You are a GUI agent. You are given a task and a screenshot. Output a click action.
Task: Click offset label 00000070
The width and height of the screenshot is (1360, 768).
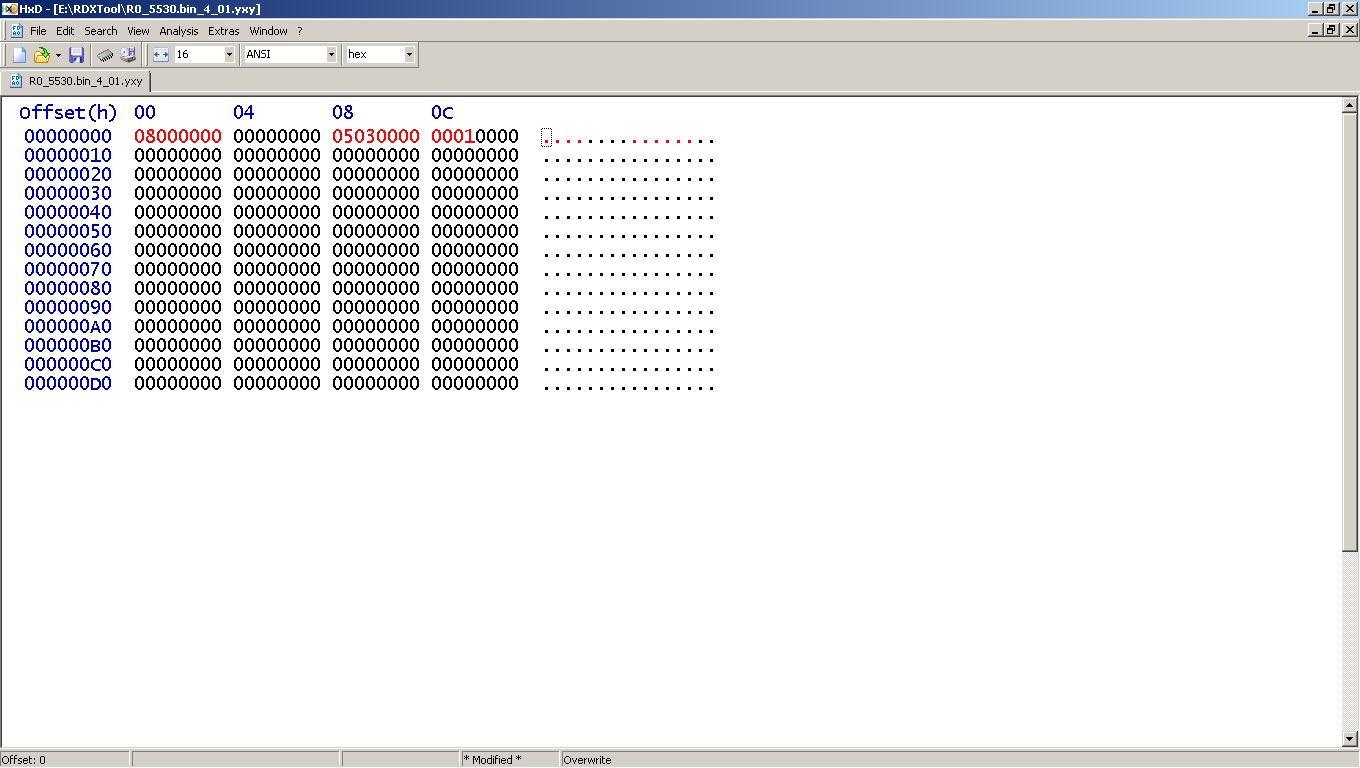pyautogui.click(x=68, y=269)
